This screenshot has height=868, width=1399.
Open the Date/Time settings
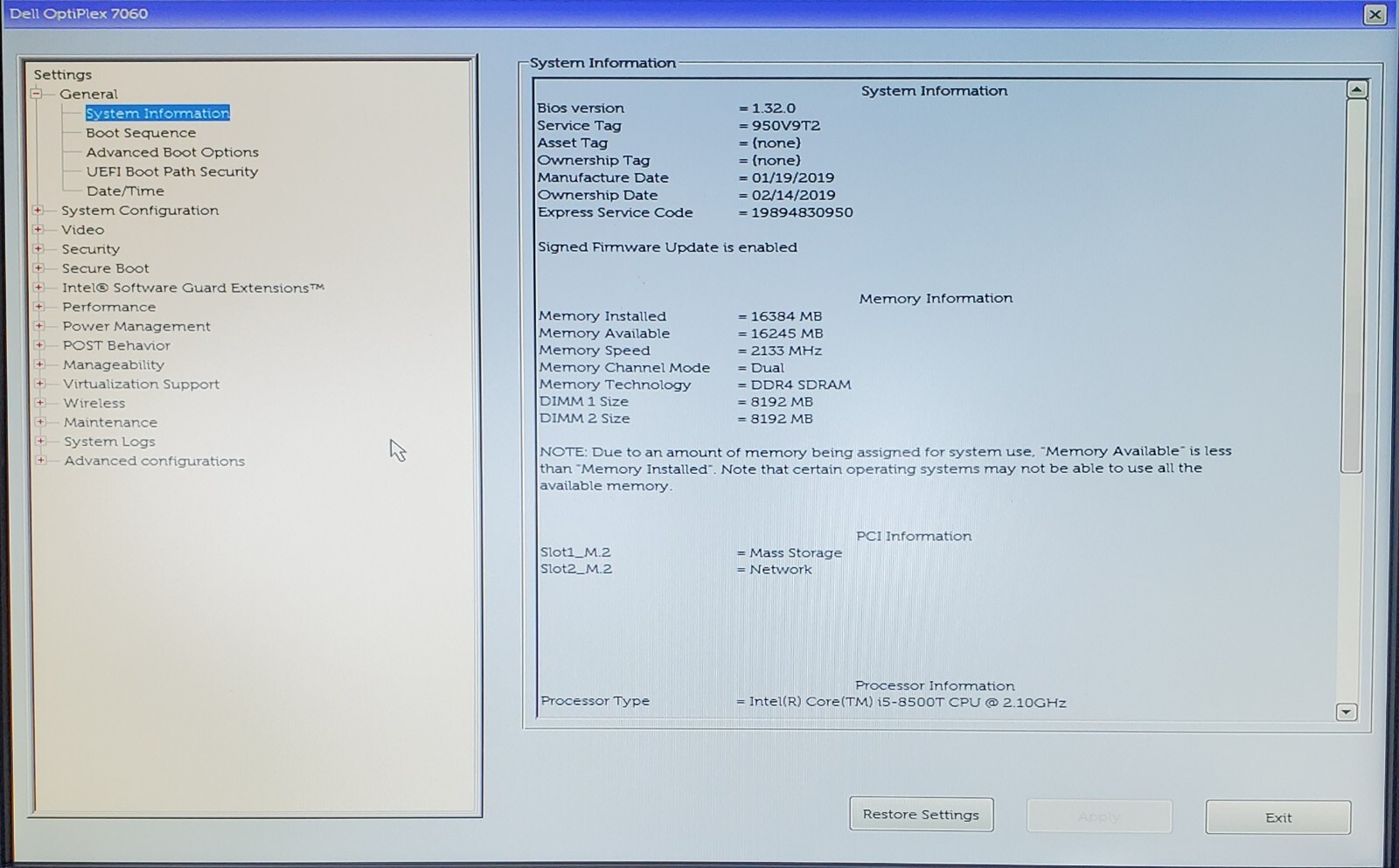pos(125,191)
